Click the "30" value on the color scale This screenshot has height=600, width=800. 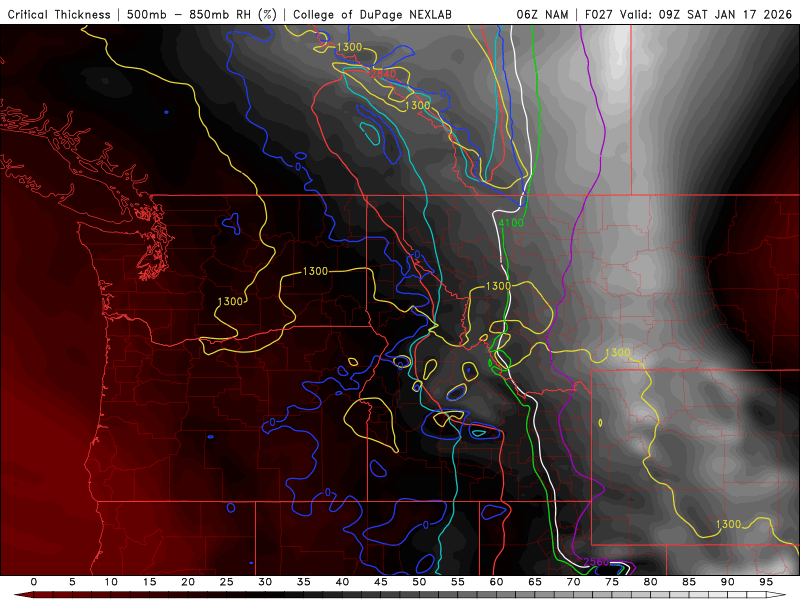pos(265,582)
